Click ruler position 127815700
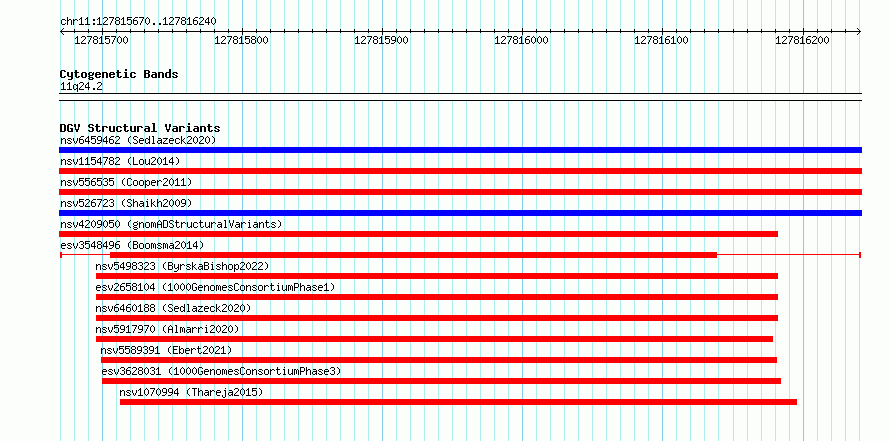Screen dimensions: 890x441 pyautogui.click(x=101, y=41)
